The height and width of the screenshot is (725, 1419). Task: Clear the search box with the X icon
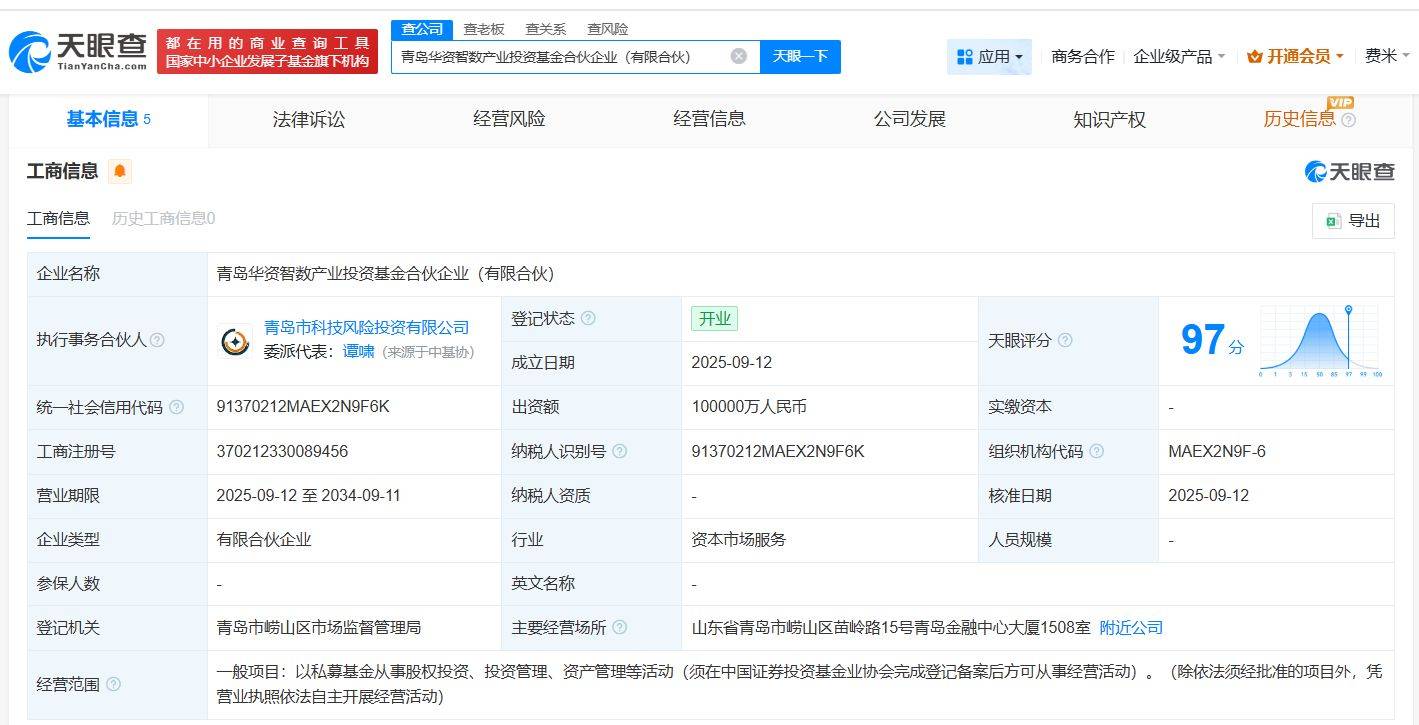tap(739, 56)
